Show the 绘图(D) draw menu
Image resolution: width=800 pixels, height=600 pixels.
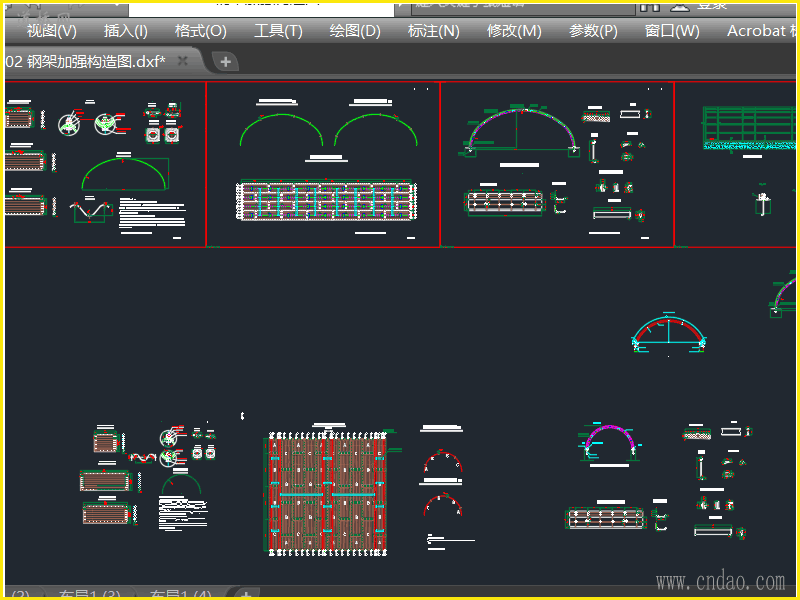click(355, 31)
